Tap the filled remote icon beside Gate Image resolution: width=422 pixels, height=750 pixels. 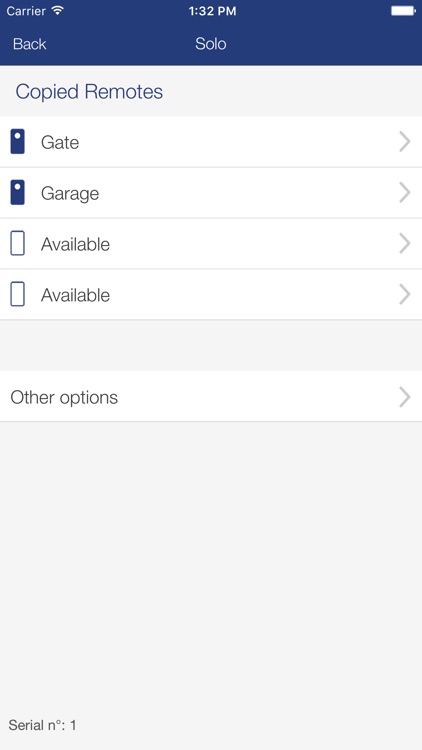[x=18, y=142]
